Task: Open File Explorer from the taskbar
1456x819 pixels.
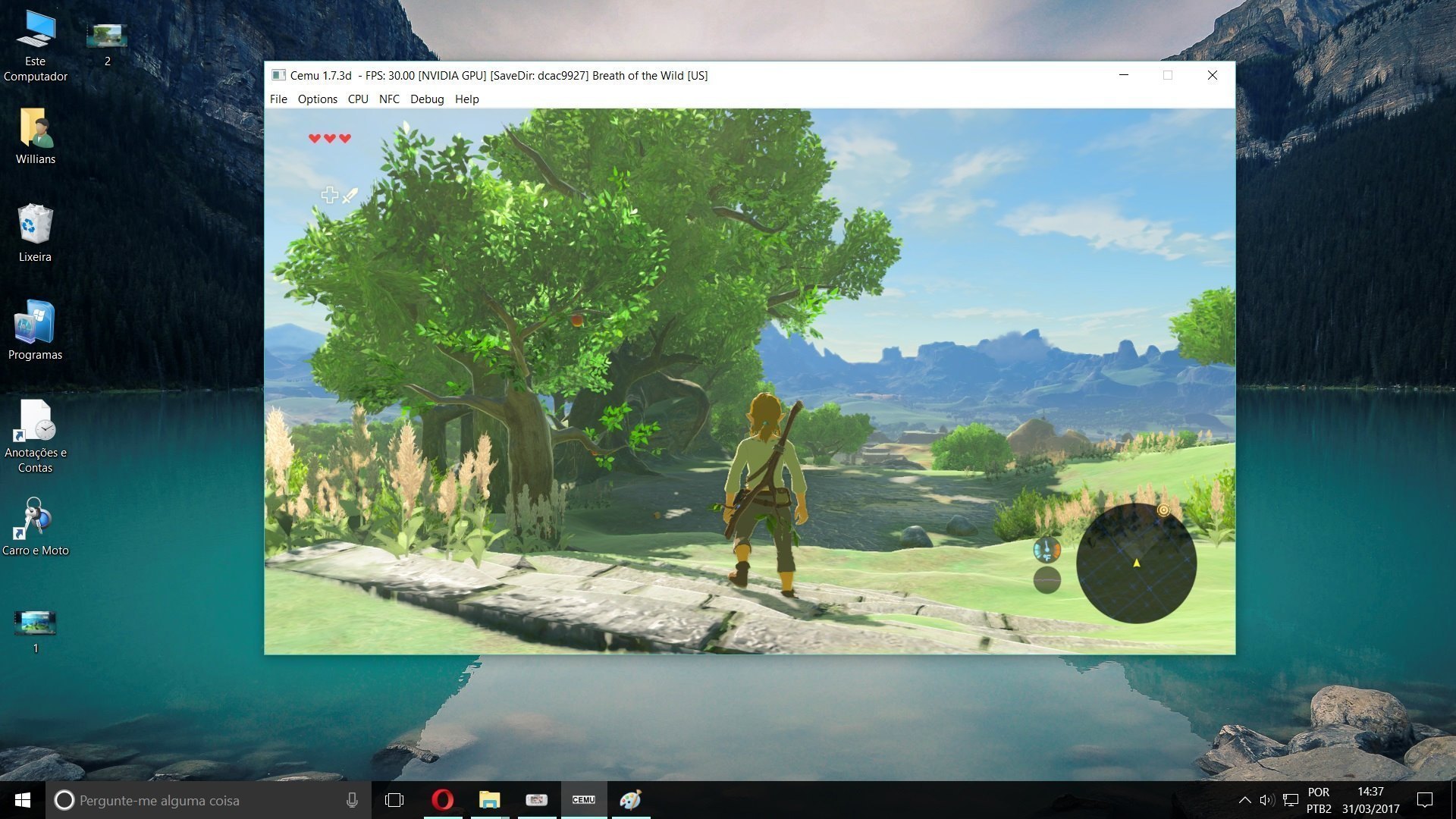Action: [x=490, y=800]
